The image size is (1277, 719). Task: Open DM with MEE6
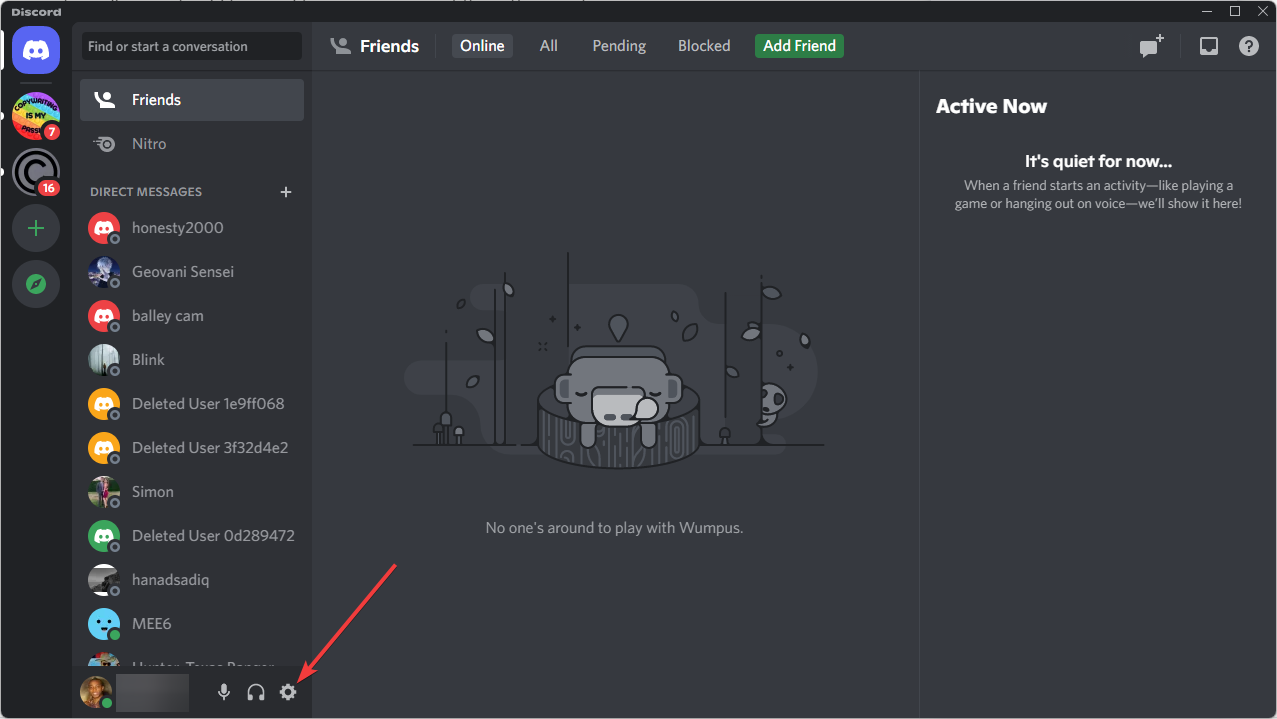[192, 624]
